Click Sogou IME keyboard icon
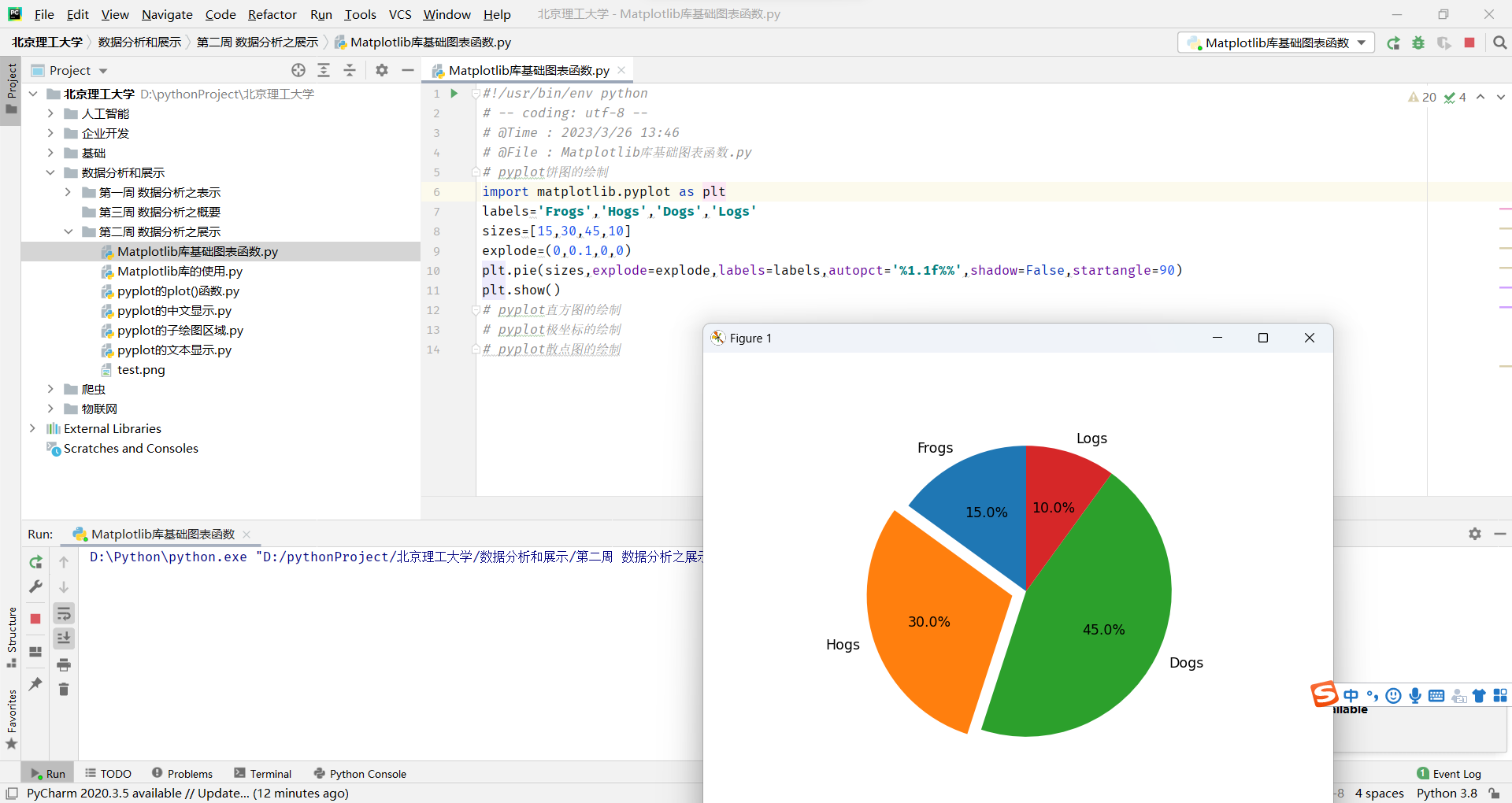The width and height of the screenshot is (1512, 803). (x=1436, y=695)
